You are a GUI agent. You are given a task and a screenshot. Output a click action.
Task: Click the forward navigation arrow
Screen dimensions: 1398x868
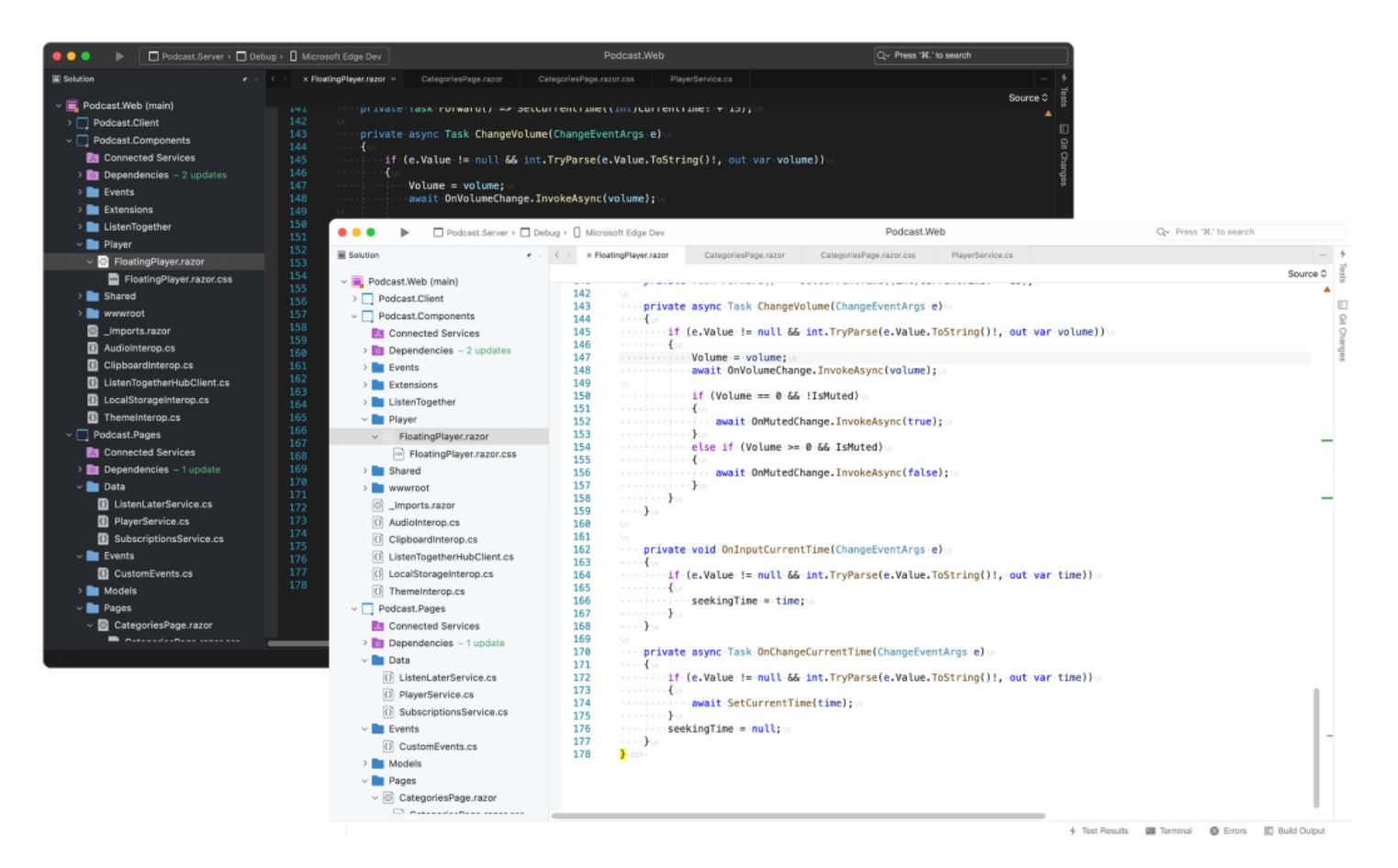(x=569, y=254)
